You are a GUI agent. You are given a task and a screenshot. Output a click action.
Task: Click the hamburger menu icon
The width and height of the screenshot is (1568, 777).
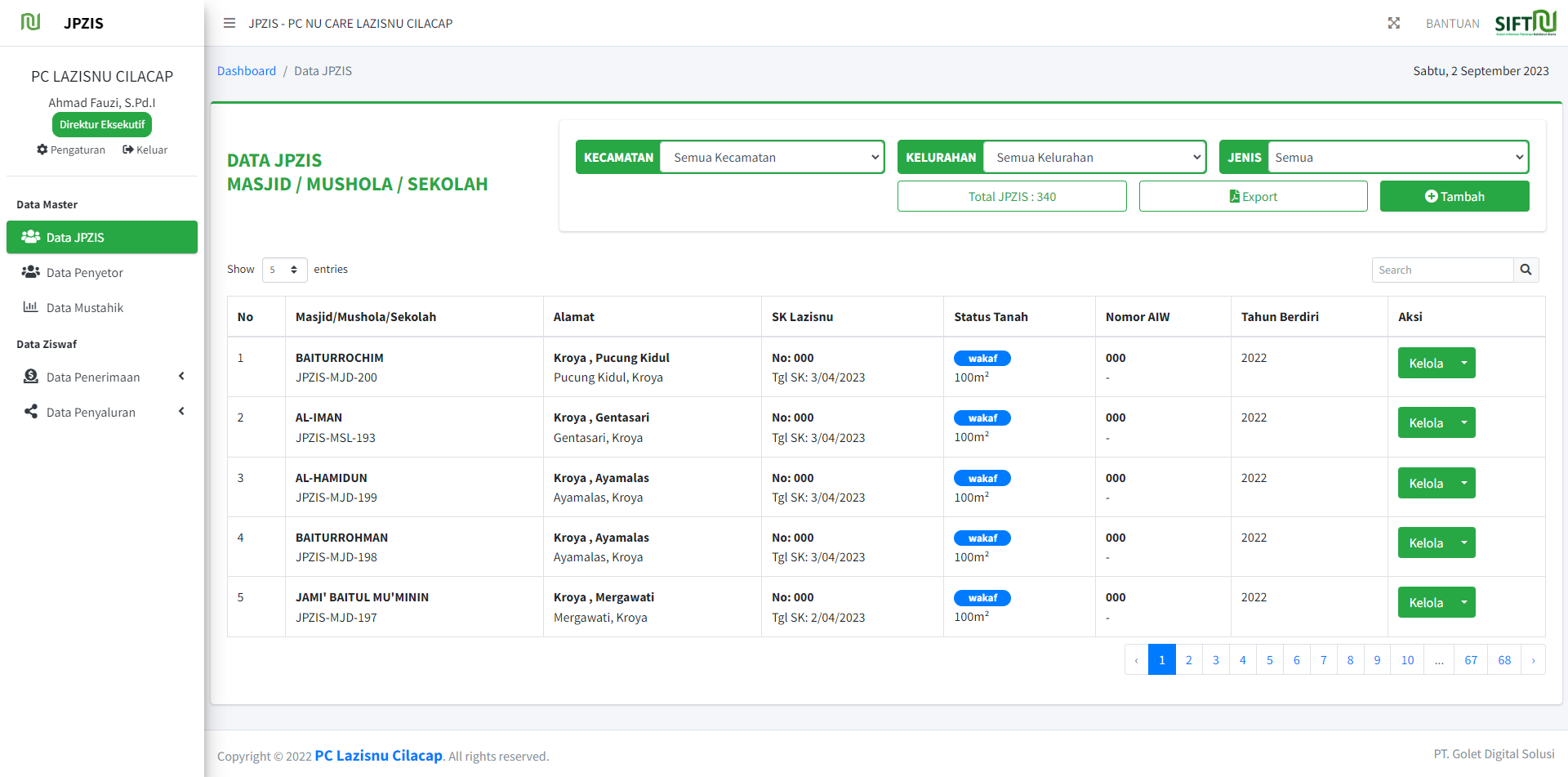(229, 23)
